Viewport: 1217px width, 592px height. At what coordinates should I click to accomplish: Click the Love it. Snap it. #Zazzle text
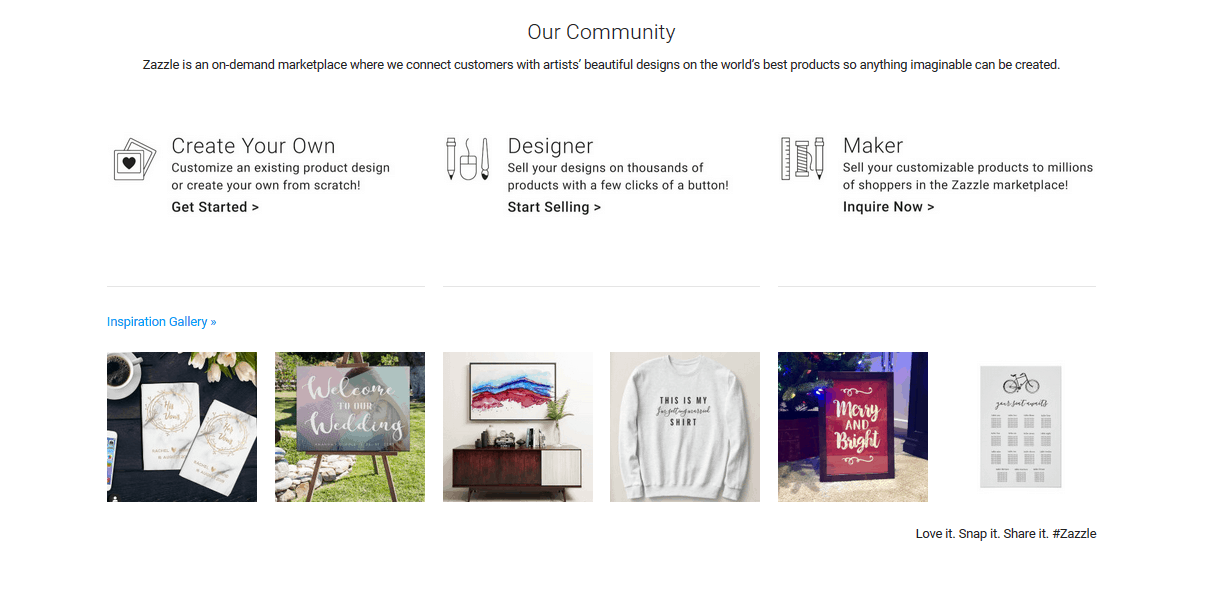click(1006, 534)
